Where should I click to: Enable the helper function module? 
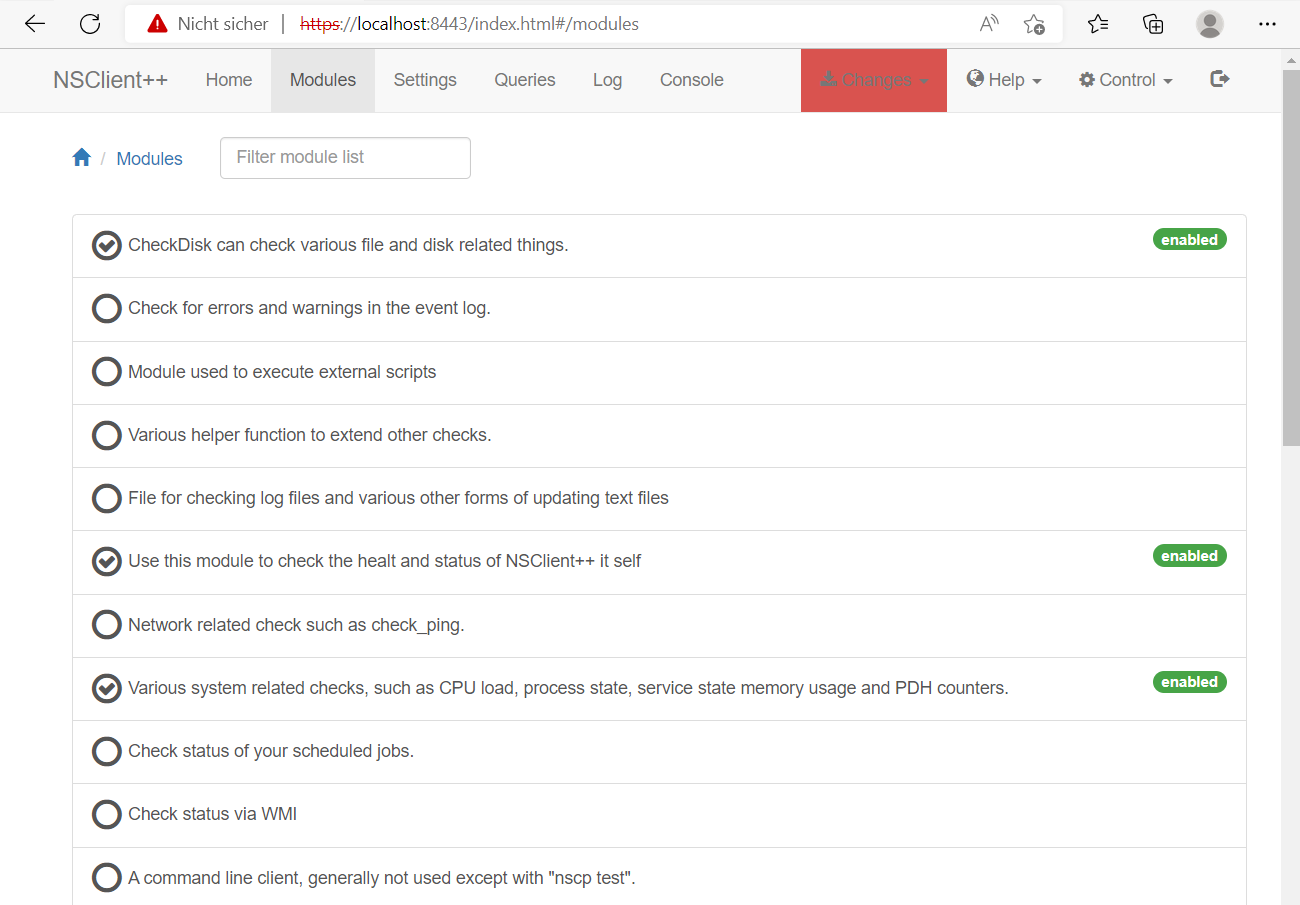point(107,435)
